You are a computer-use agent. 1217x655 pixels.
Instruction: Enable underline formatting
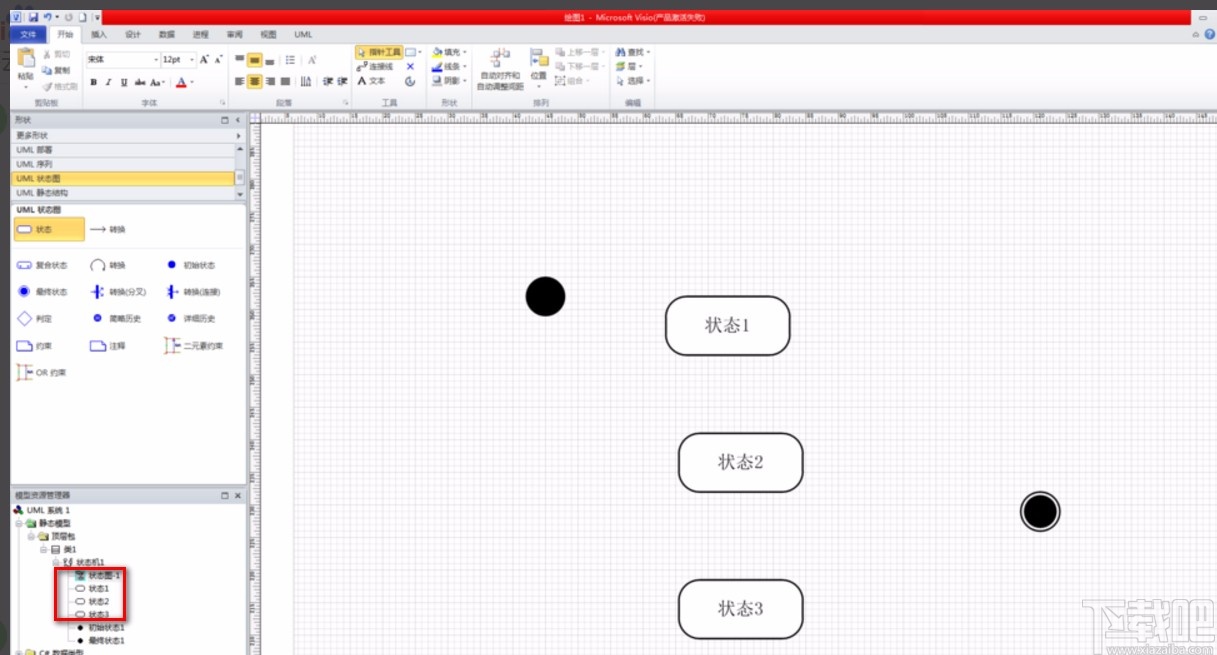tap(122, 81)
